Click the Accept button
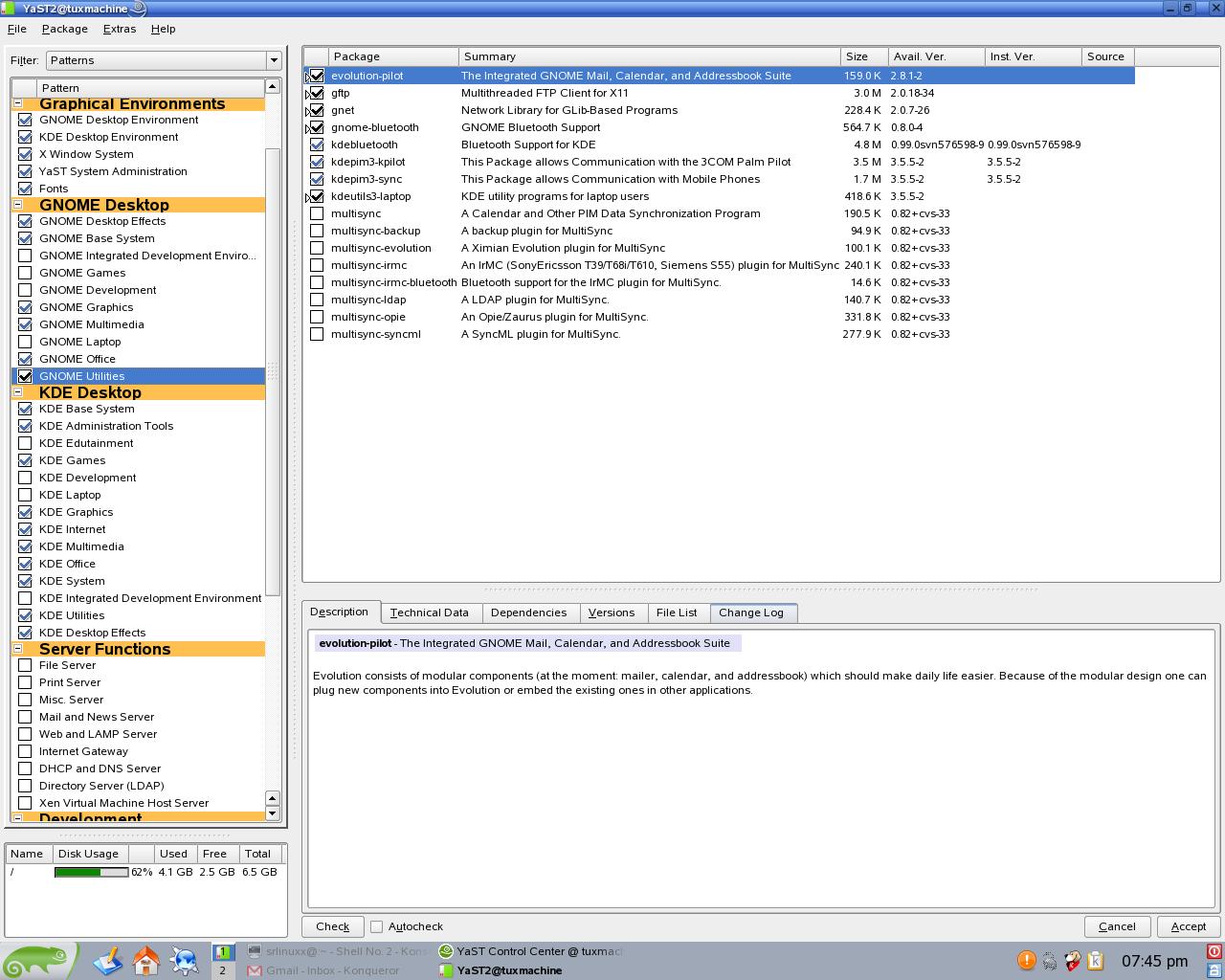Viewport: 1225px width, 980px height. [x=1188, y=926]
